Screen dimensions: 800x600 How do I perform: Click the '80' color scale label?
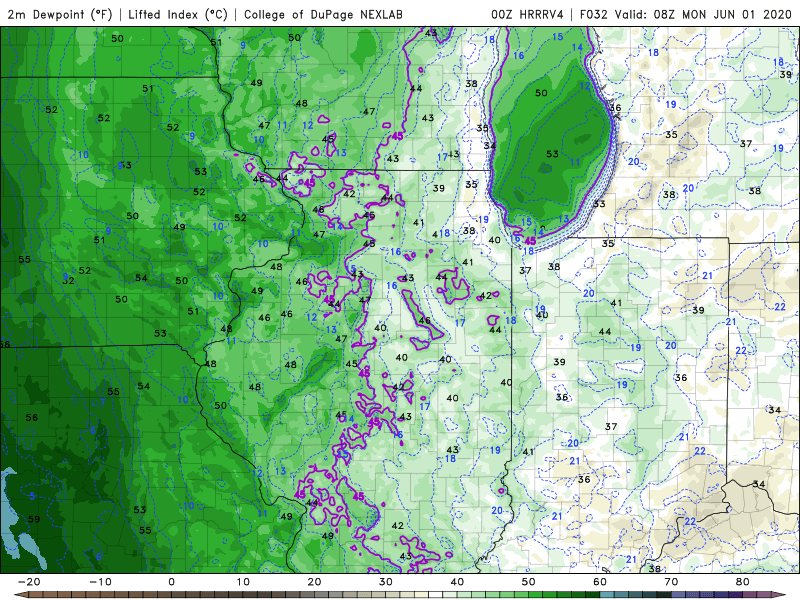(743, 582)
